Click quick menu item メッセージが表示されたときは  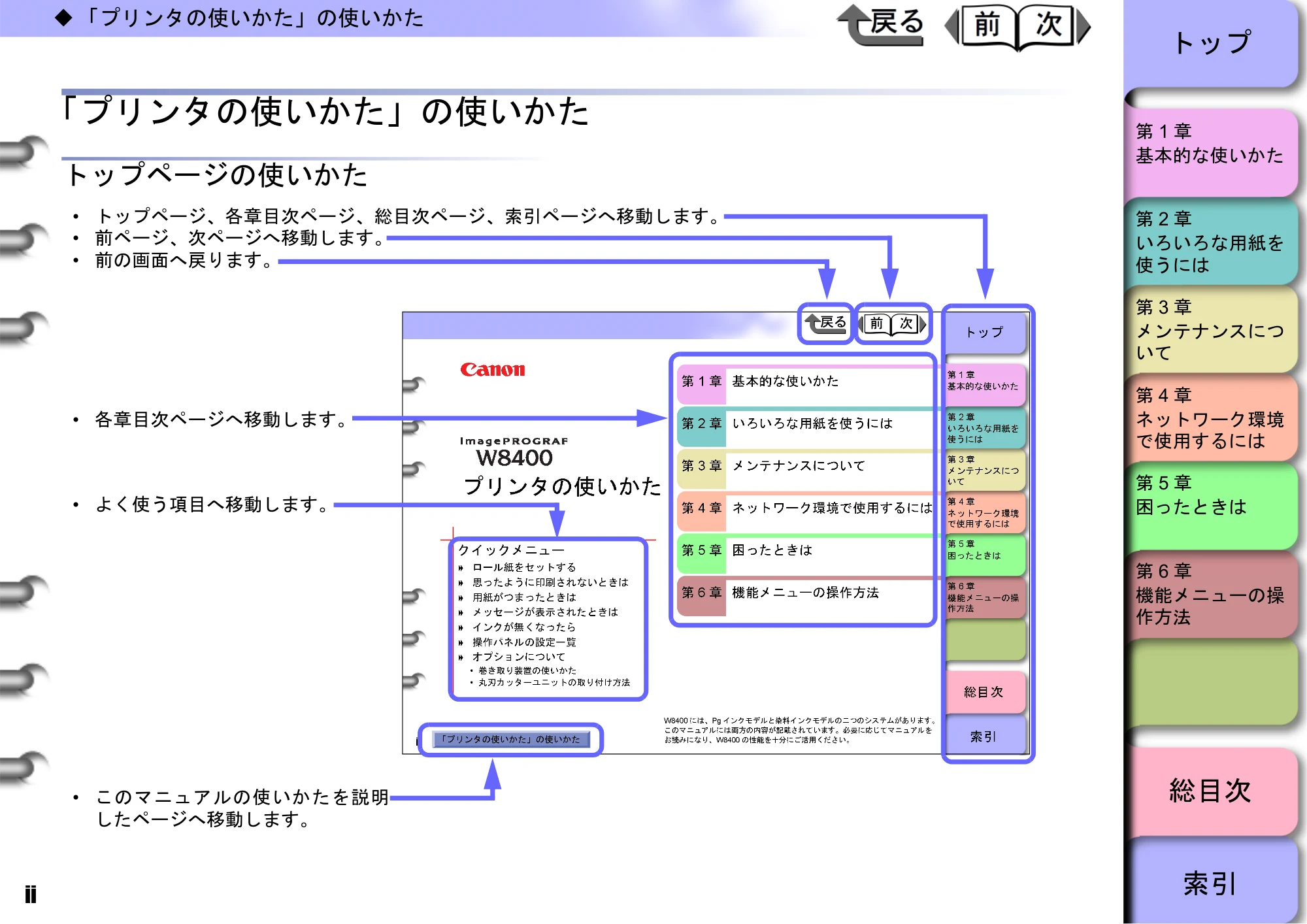coord(545,612)
